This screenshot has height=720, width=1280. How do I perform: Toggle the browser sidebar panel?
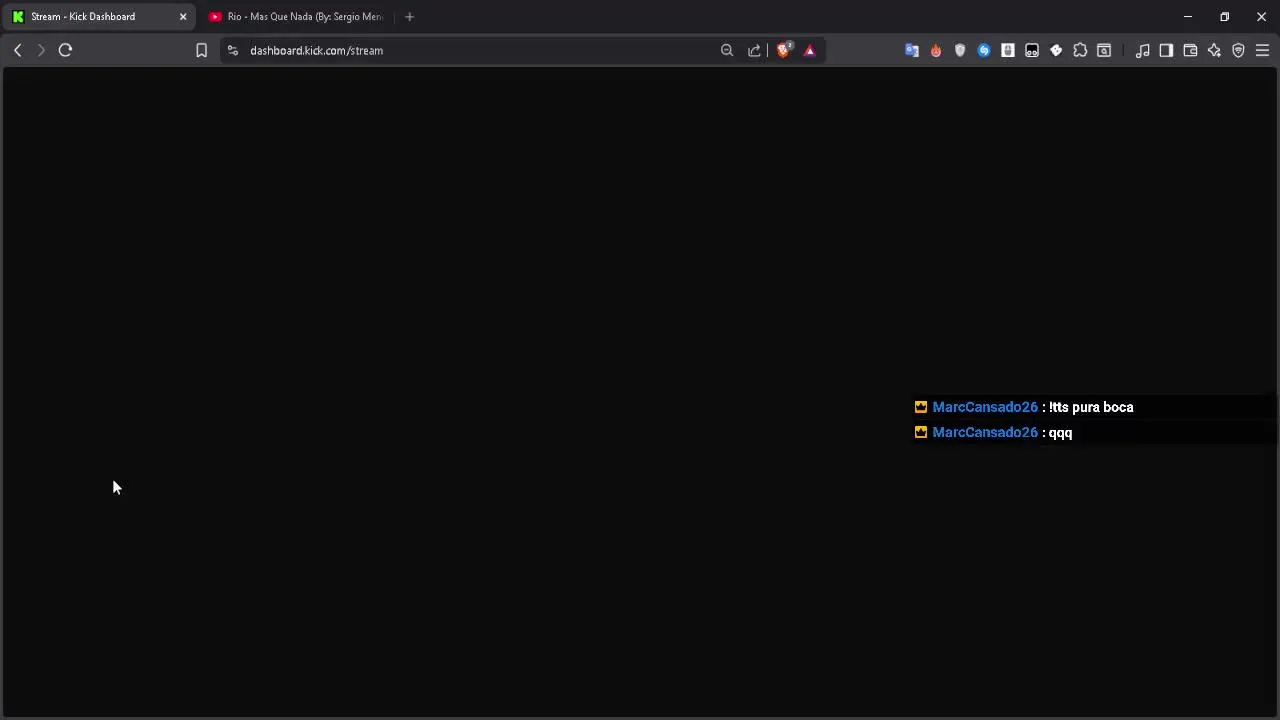(x=1166, y=50)
